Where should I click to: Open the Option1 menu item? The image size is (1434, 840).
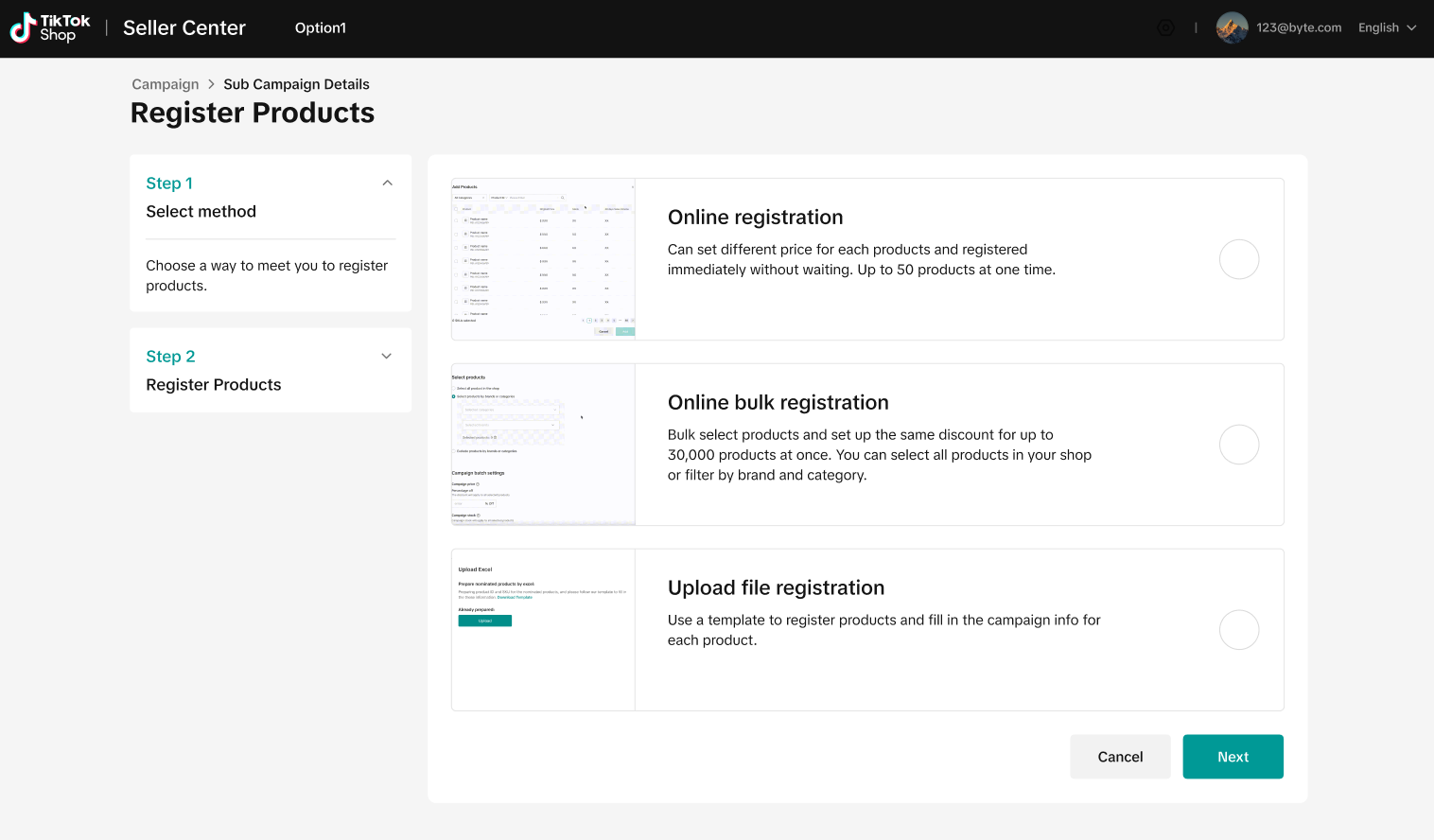(320, 28)
